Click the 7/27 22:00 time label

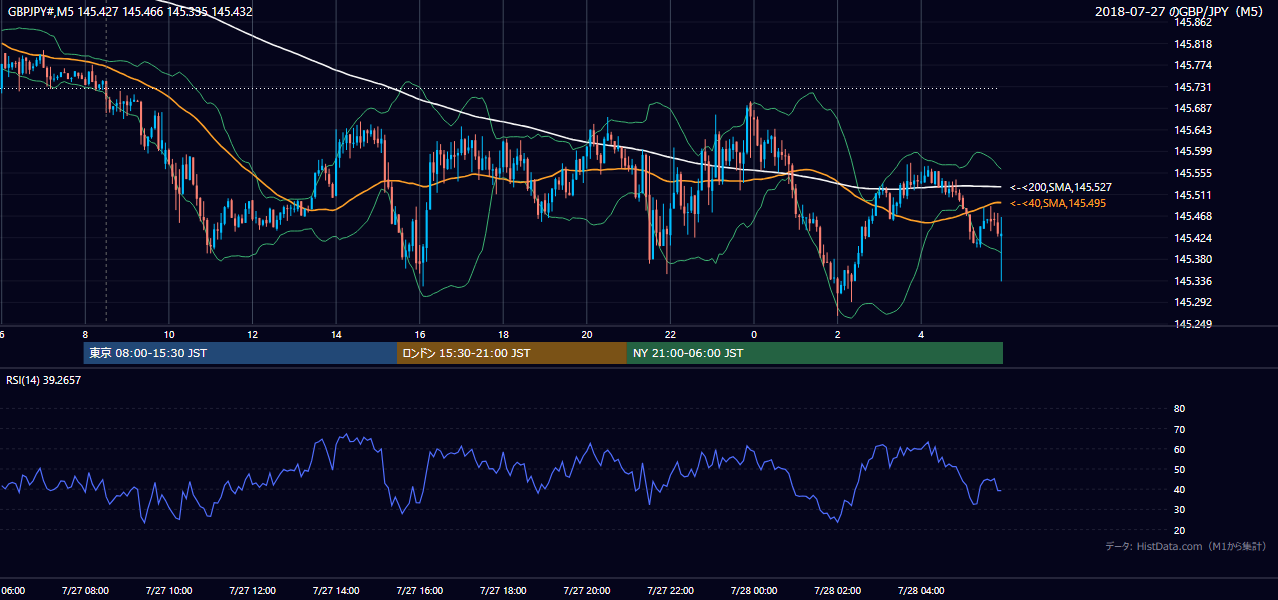point(670,590)
